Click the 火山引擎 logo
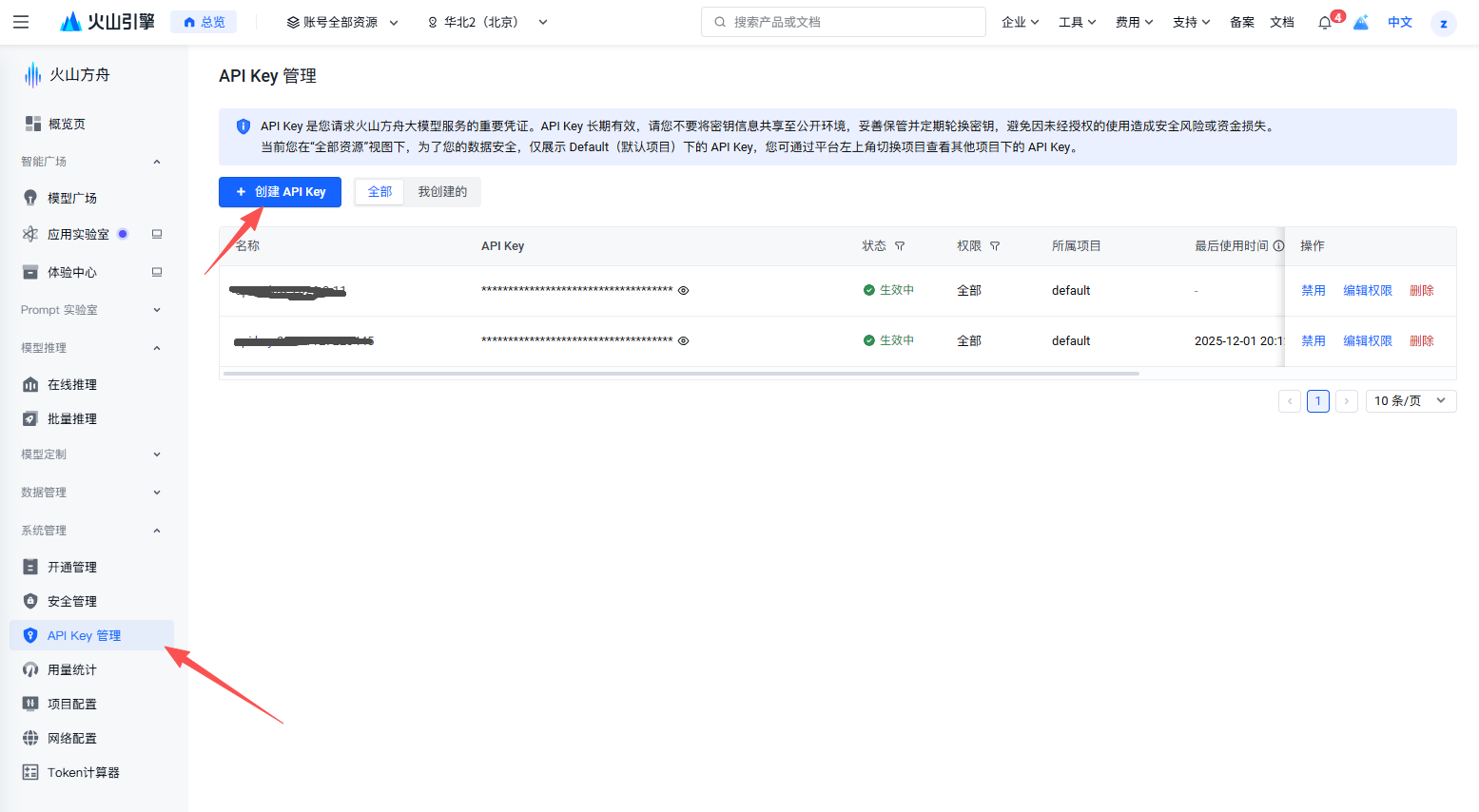Screen dimensions: 1479x812 pyautogui.click(x=107, y=22)
